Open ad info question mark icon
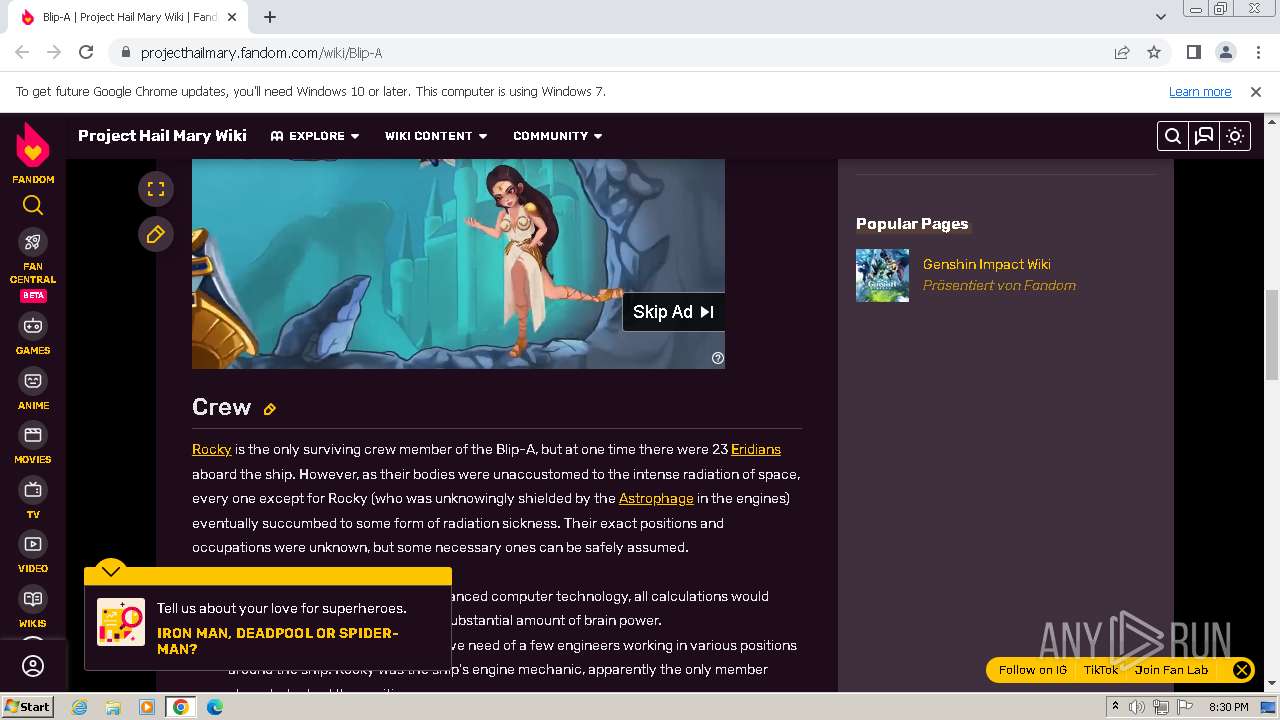This screenshot has width=1280, height=720. coord(717,358)
